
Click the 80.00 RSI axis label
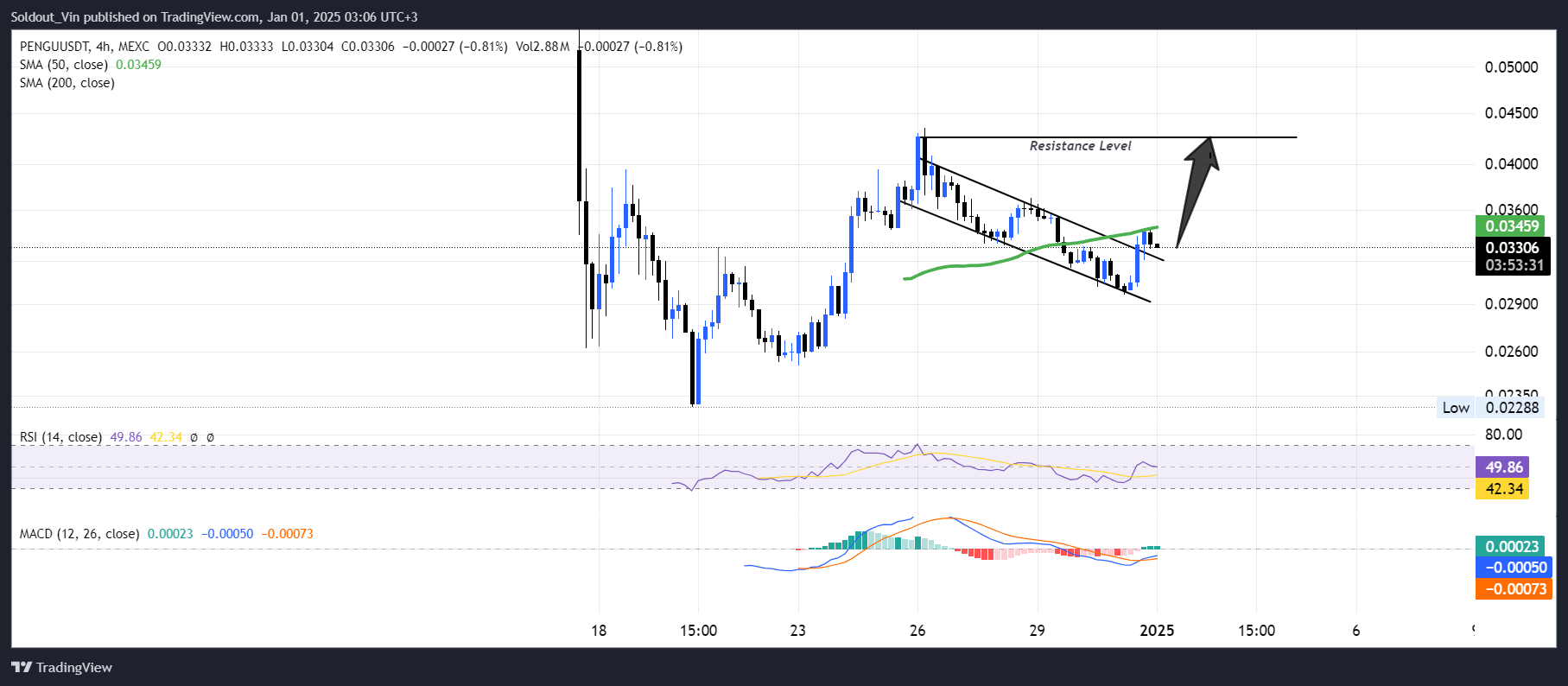click(1503, 435)
